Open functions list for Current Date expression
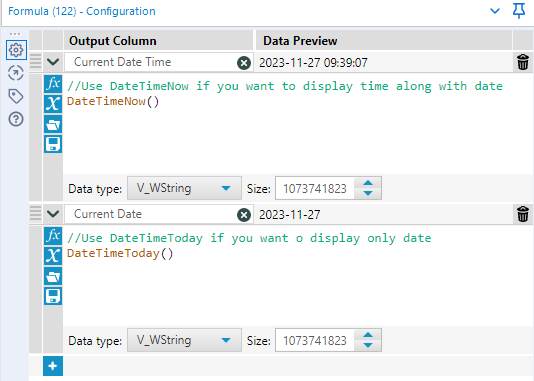Image resolution: width=534 pixels, height=381 pixels. coord(53,236)
